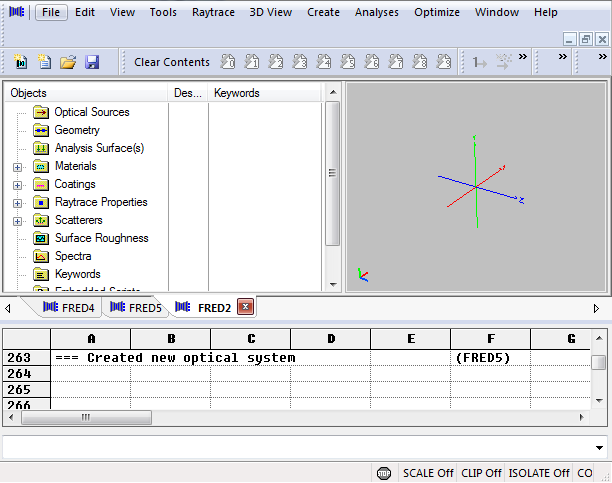Image resolution: width=612 pixels, height=483 pixels.
Task: Switch to the FRED4 tab
Action: [x=68, y=307]
